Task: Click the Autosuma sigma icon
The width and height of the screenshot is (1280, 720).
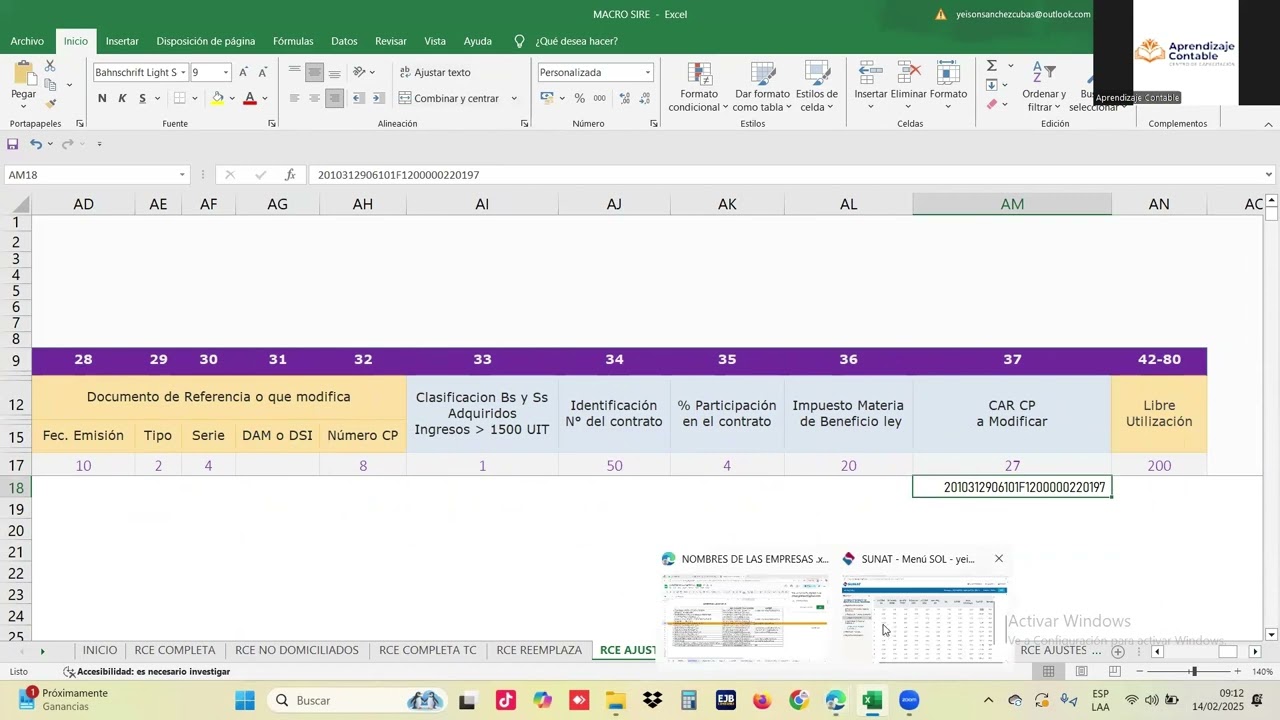Action: coord(992,66)
